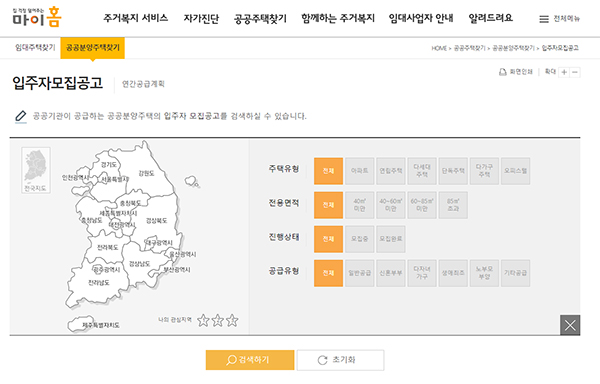Click the middle 나의 관심지역 star
Screen dimensions: 600x384
pyautogui.click(x=218, y=320)
